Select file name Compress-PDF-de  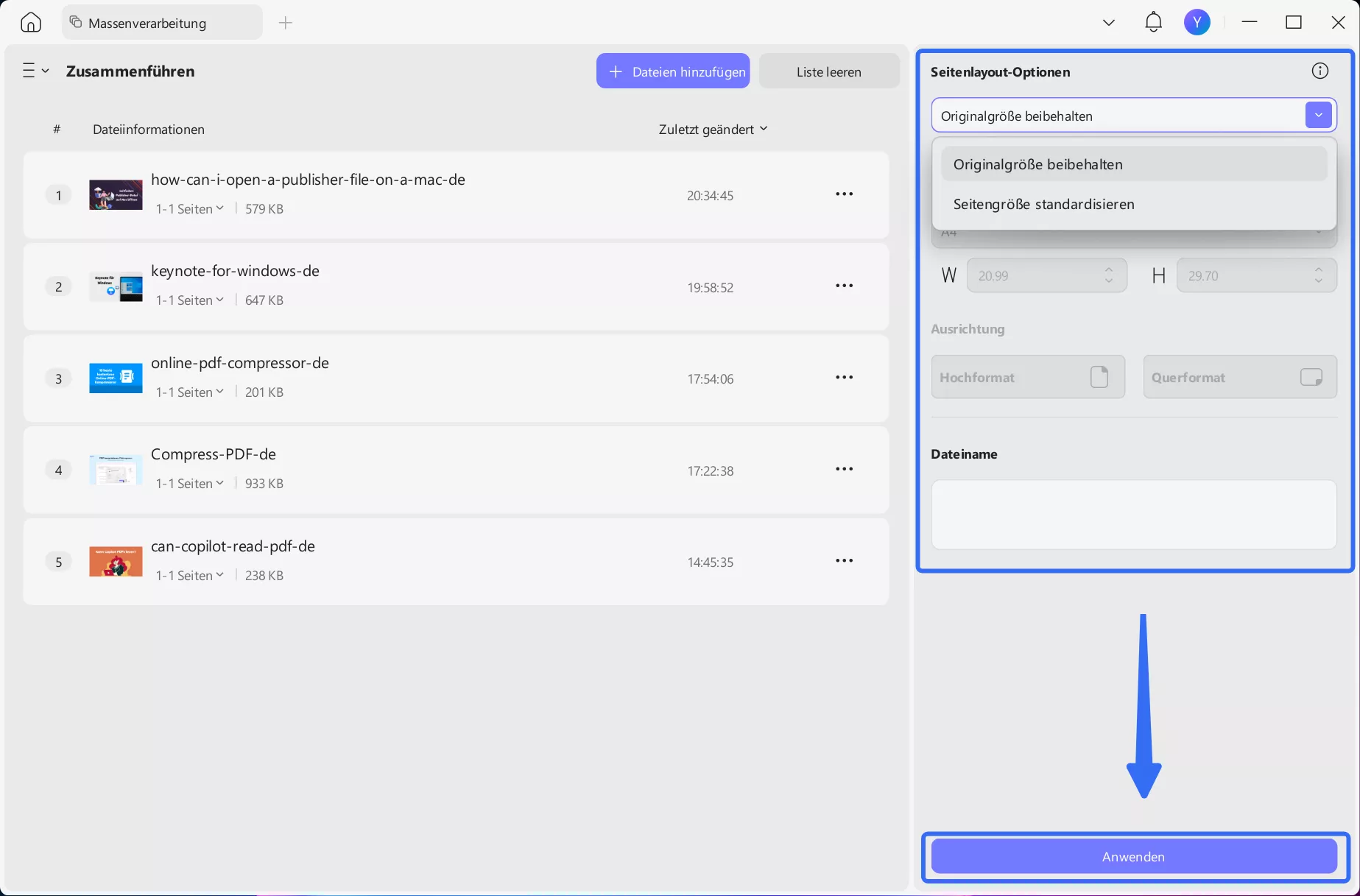(214, 454)
